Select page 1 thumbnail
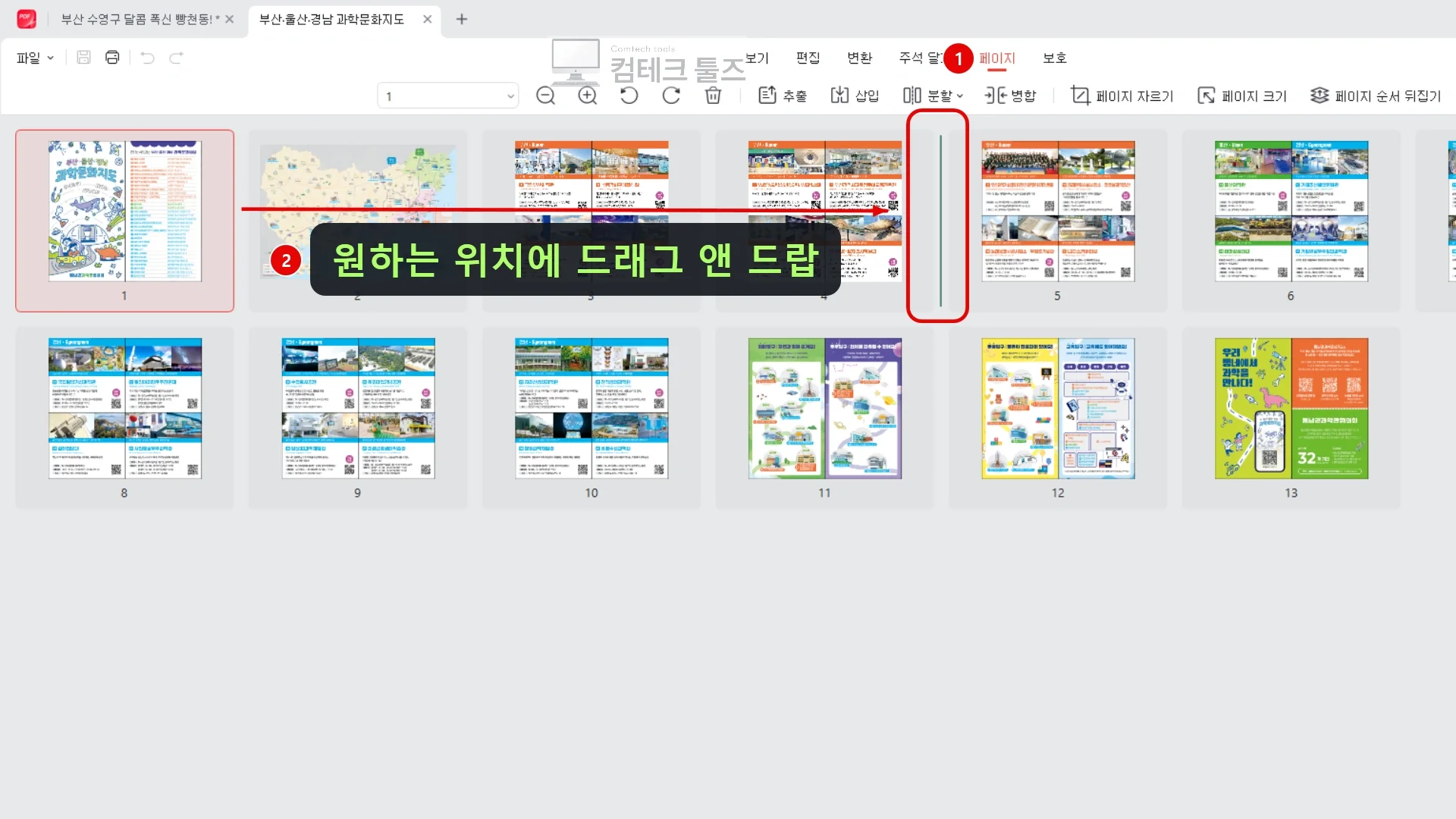The image size is (1456, 819). pyautogui.click(x=124, y=221)
